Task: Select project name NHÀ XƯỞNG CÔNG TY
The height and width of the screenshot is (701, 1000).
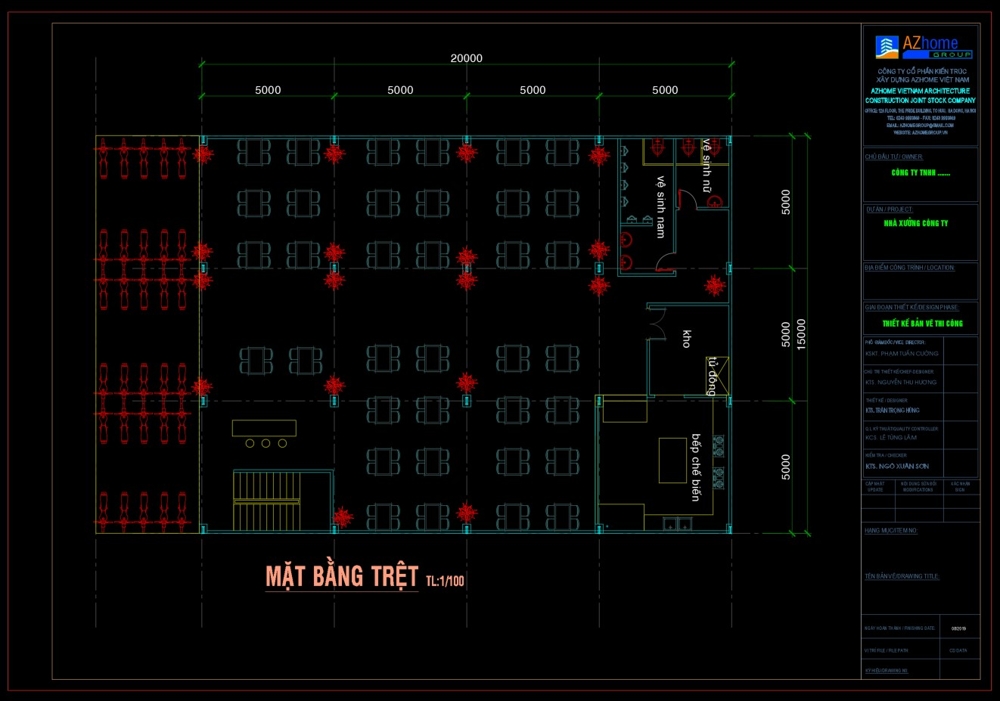Action: (x=915, y=225)
